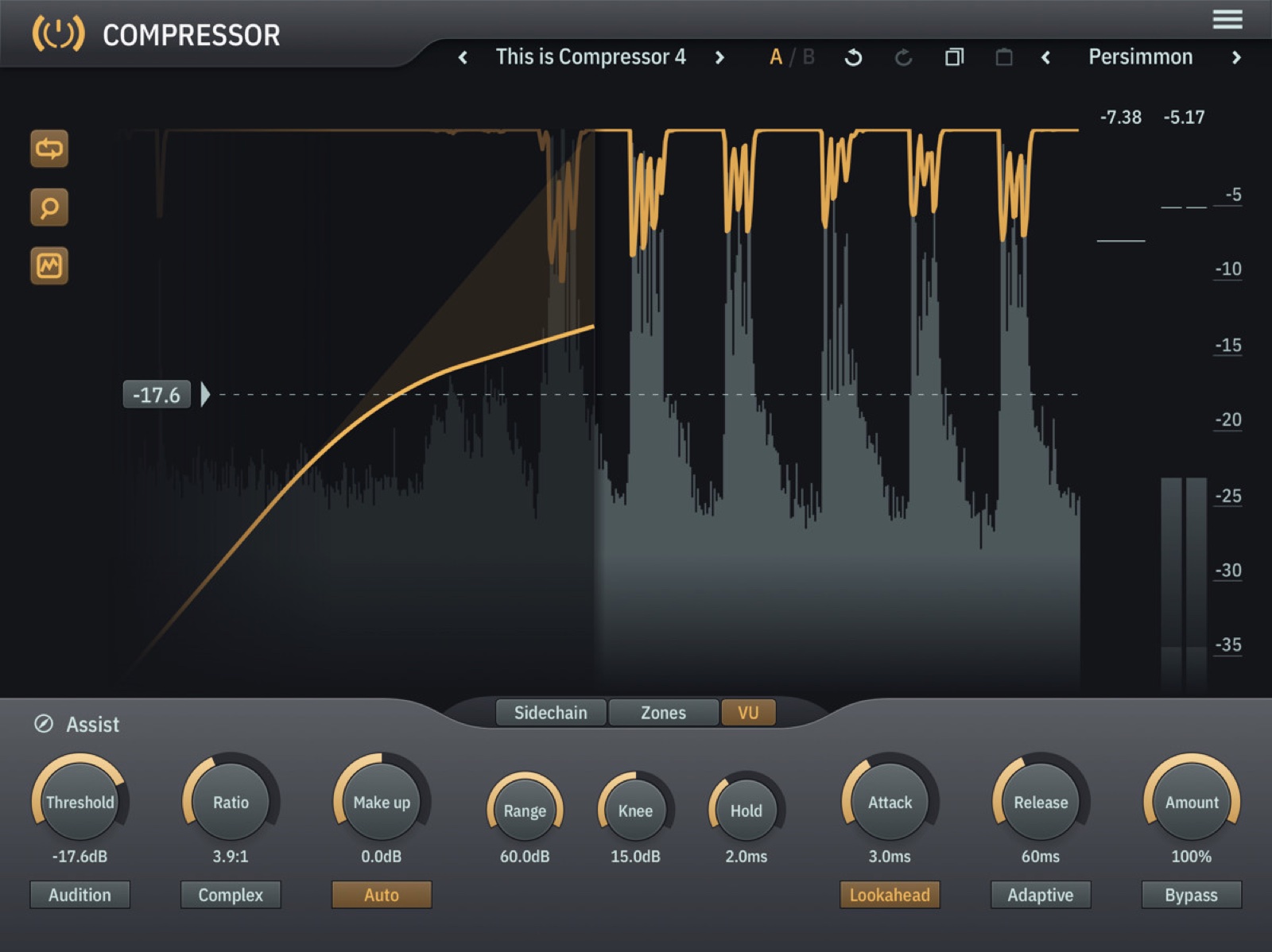Toggle the Lookahead button

pyautogui.click(x=890, y=895)
